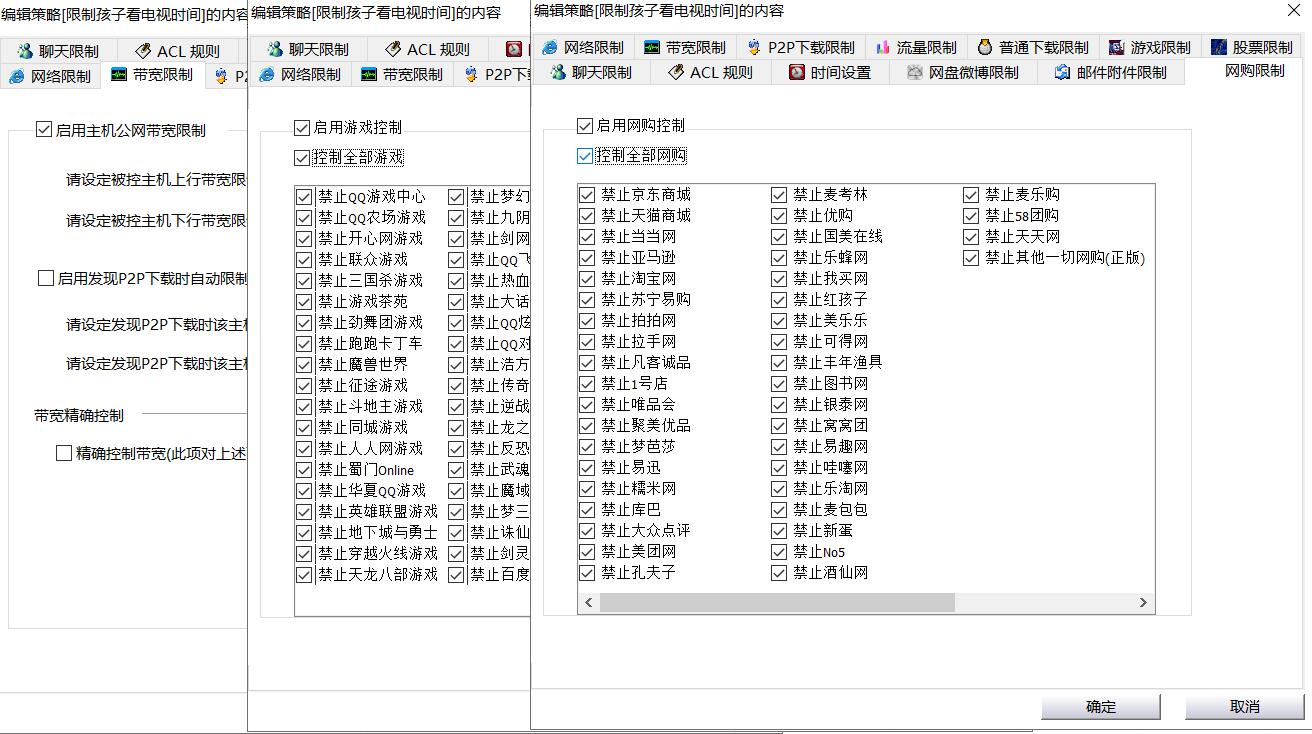The image size is (1312, 734).
Task: Click 带宽限制 icon in leftmost window
Action: coord(119,75)
